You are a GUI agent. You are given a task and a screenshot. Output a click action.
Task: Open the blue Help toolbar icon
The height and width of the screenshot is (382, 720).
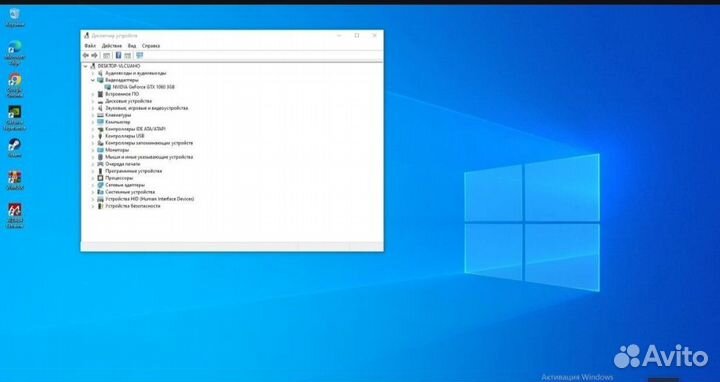click(118, 56)
